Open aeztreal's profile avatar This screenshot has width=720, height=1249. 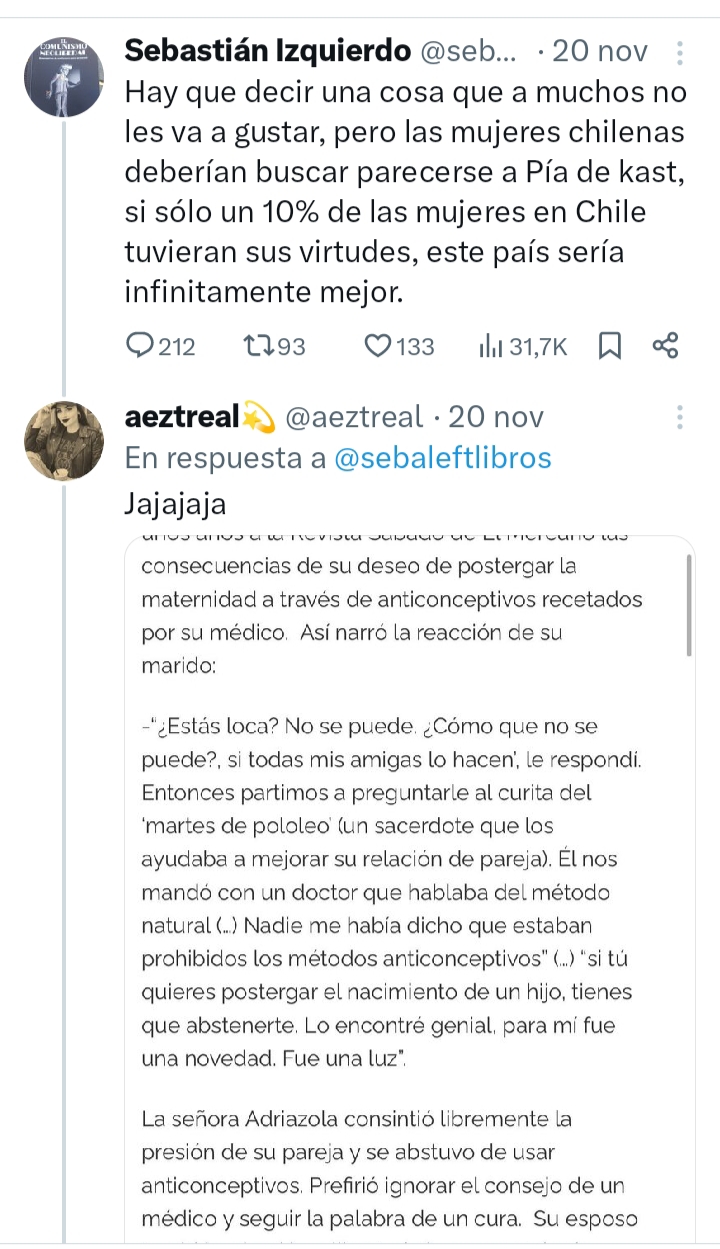point(64,441)
